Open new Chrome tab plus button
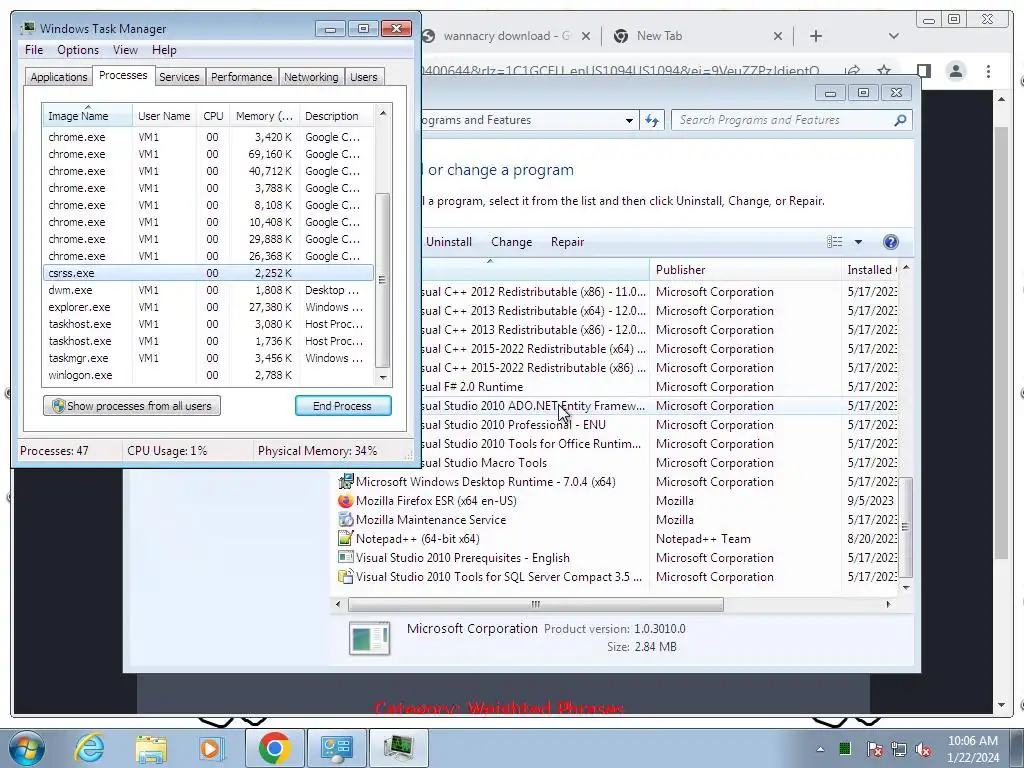This screenshot has width=1024, height=768. coord(816,36)
